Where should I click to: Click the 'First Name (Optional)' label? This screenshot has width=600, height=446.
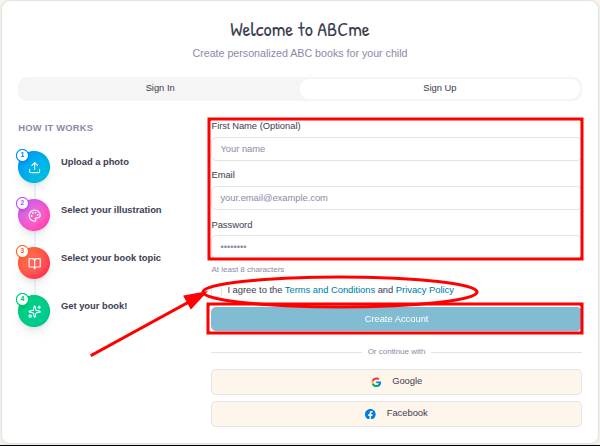point(256,126)
